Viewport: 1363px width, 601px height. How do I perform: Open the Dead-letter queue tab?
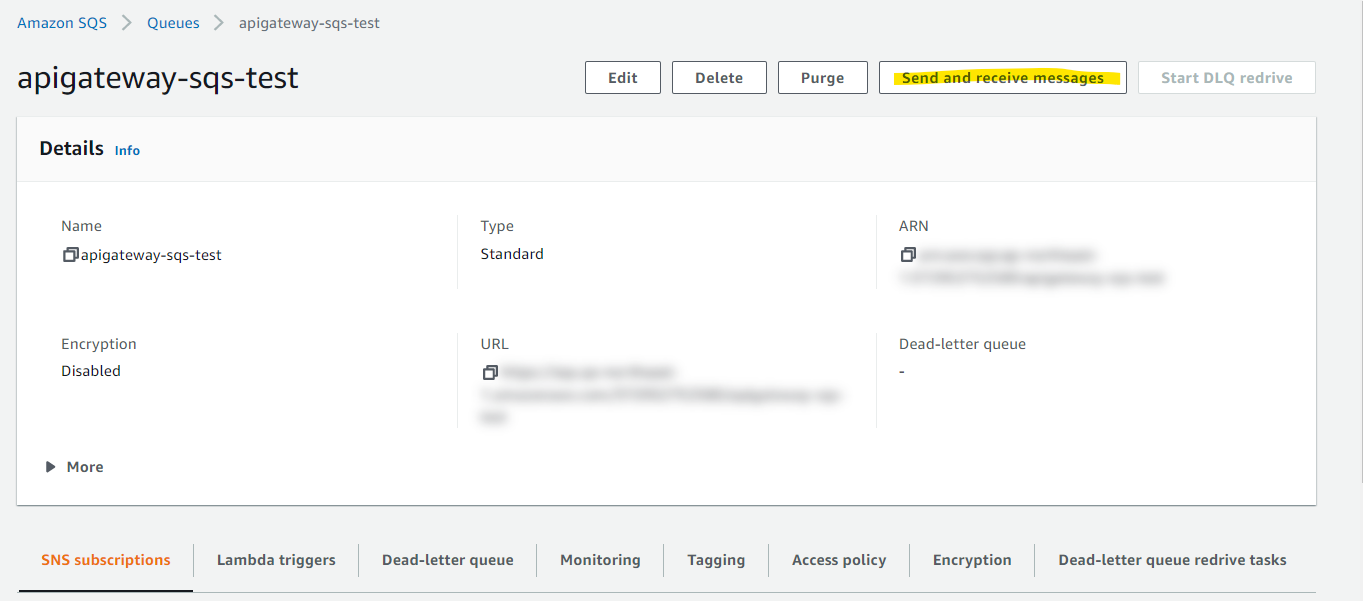pyautogui.click(x=447, y=560)
